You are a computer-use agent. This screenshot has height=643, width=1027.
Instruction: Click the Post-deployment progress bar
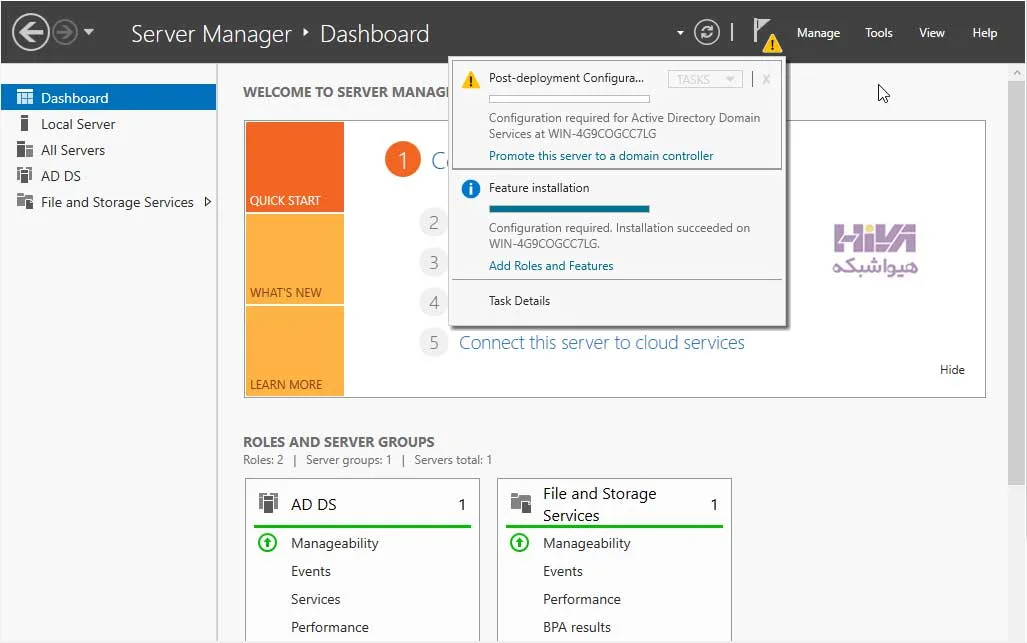[x=569, y=99]
